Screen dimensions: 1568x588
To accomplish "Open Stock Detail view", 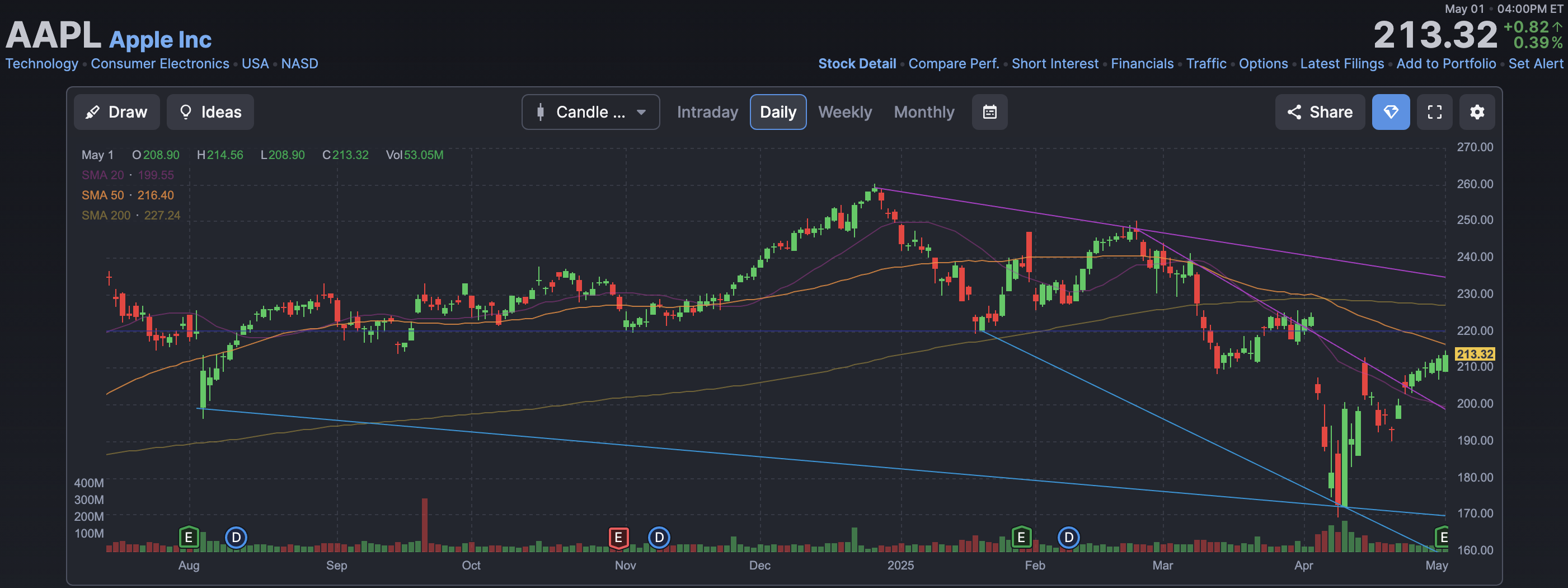I will click(857, 63).
